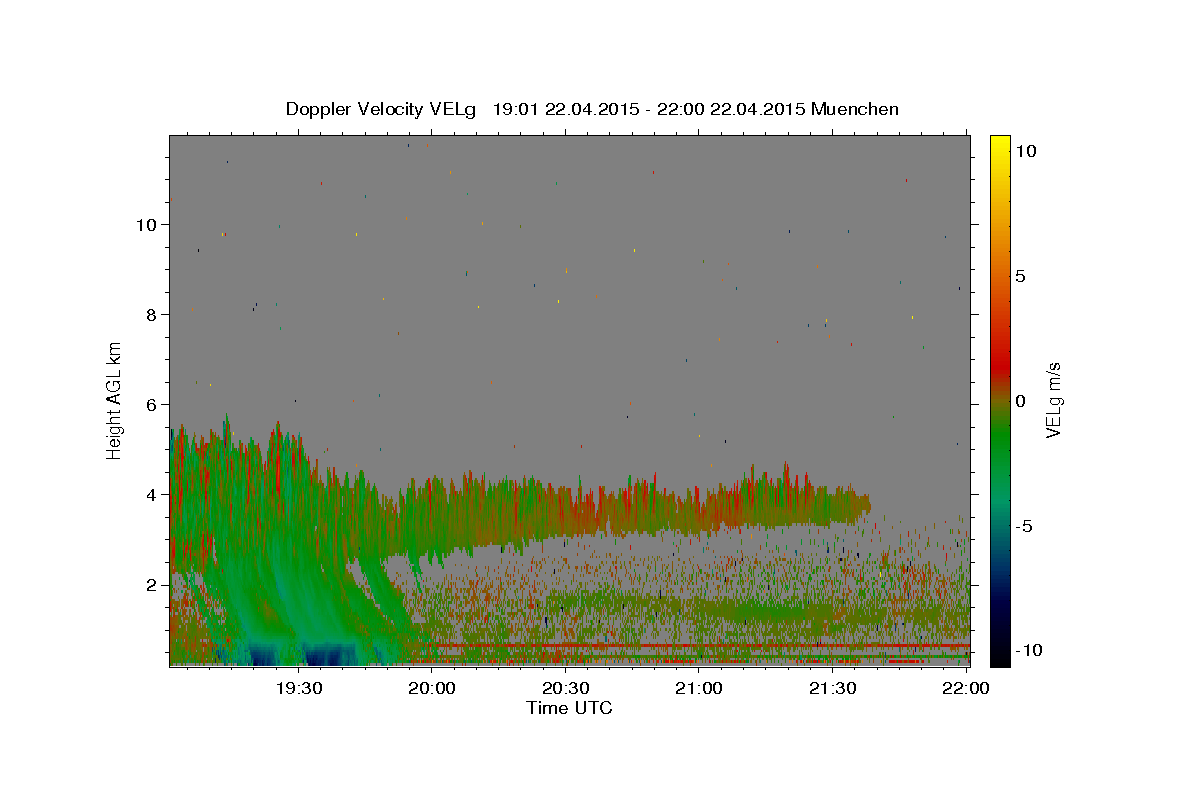Image resolution: width=1200 pixels, height=800 pixels.
Task: Click the 21:00 time tick label
Action: tap(699, 688)
